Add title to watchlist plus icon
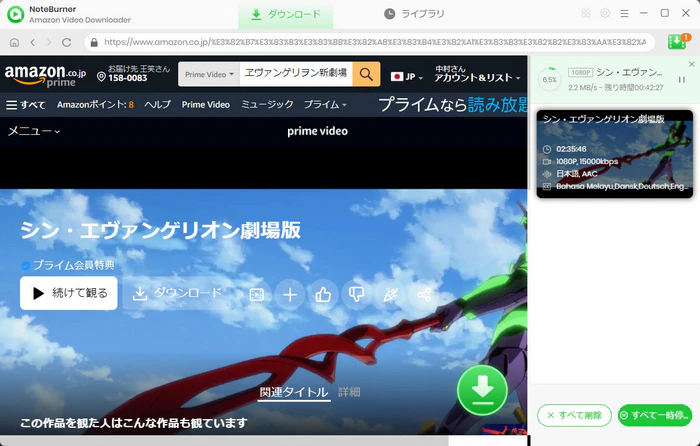This screenshot has width=700, height=446. 290,295
